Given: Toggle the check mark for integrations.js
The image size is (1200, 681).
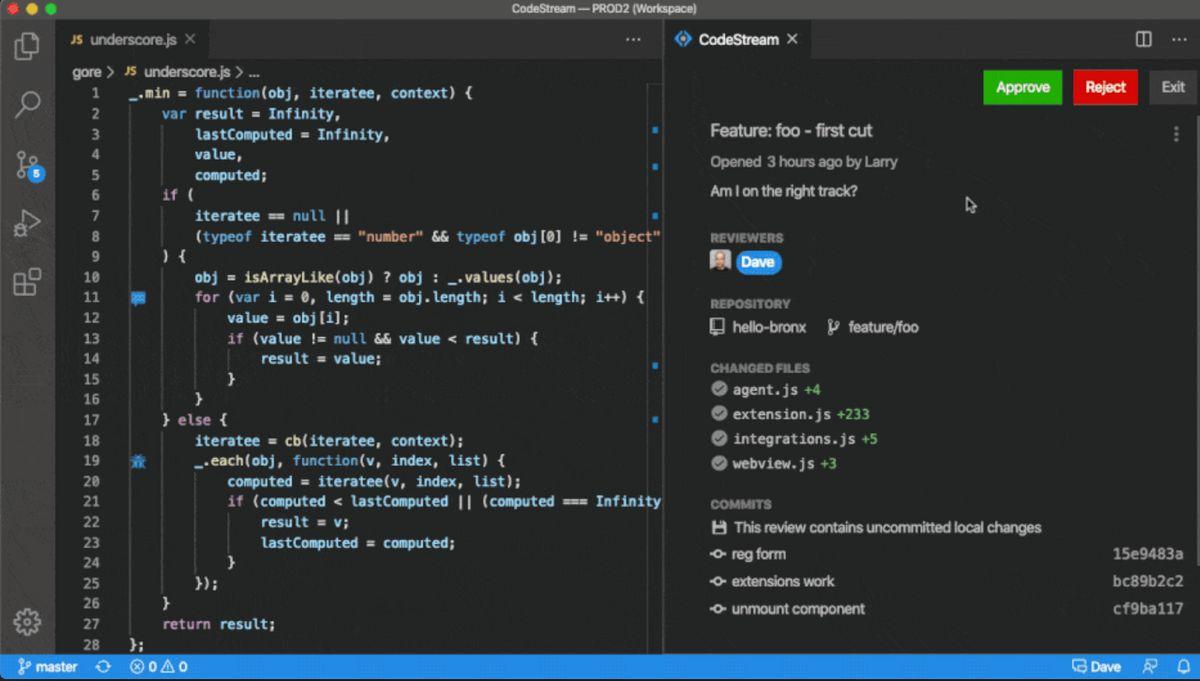Looking at the screenshot, I should tap(718, 438).
